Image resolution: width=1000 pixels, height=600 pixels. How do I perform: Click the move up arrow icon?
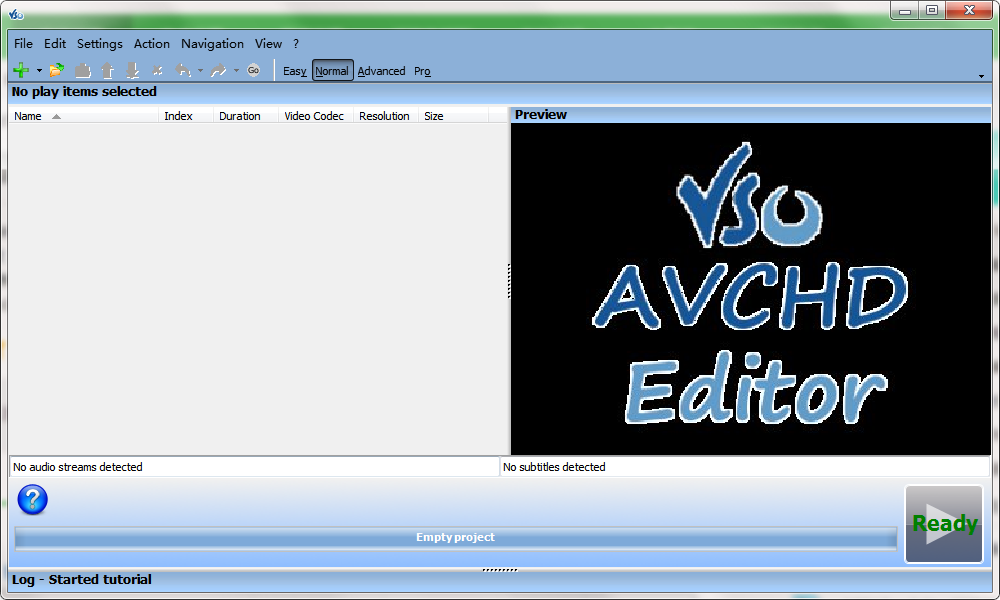tap(107, 70)
